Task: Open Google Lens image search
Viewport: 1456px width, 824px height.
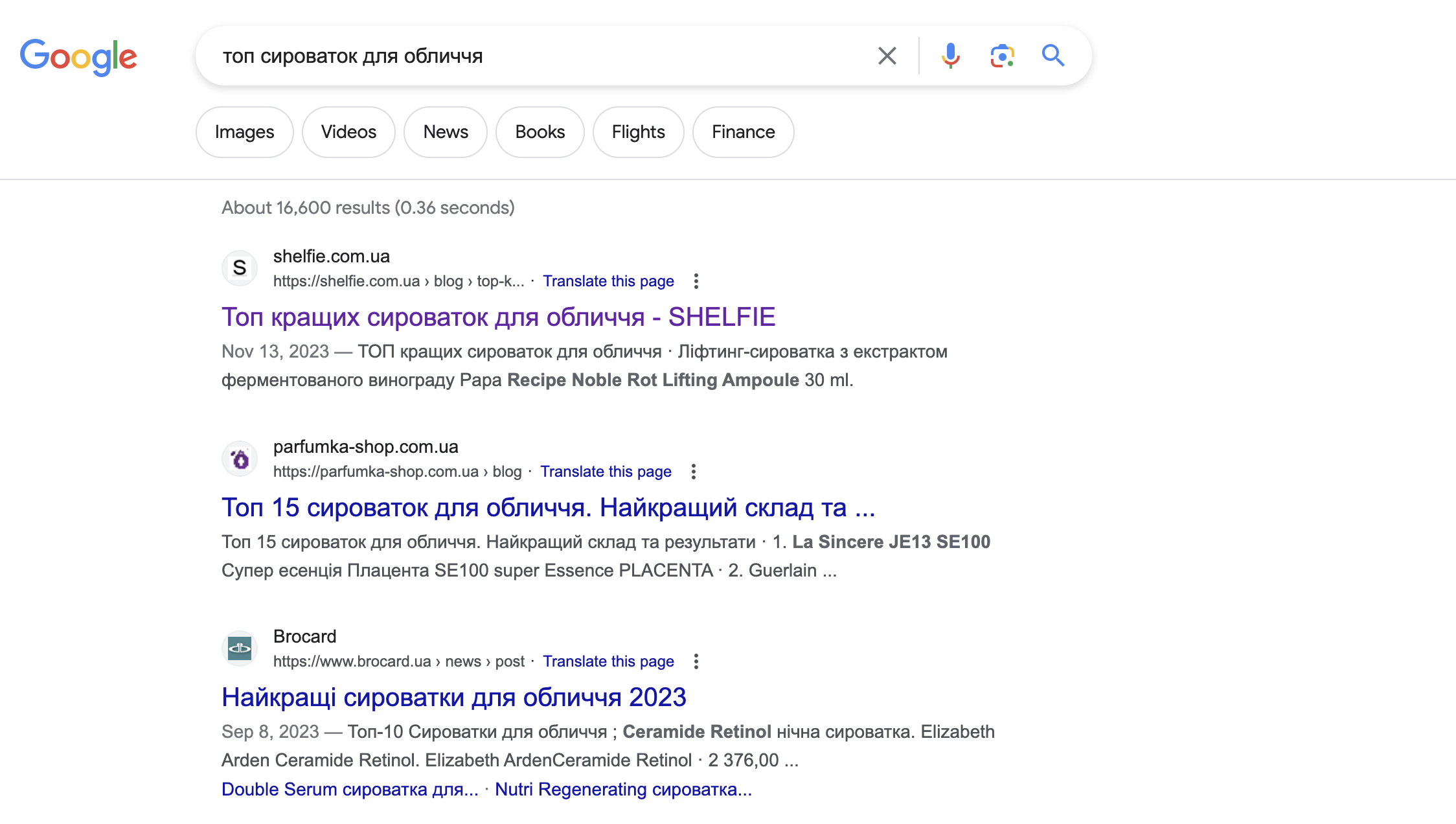Action: click(1001, 56)
